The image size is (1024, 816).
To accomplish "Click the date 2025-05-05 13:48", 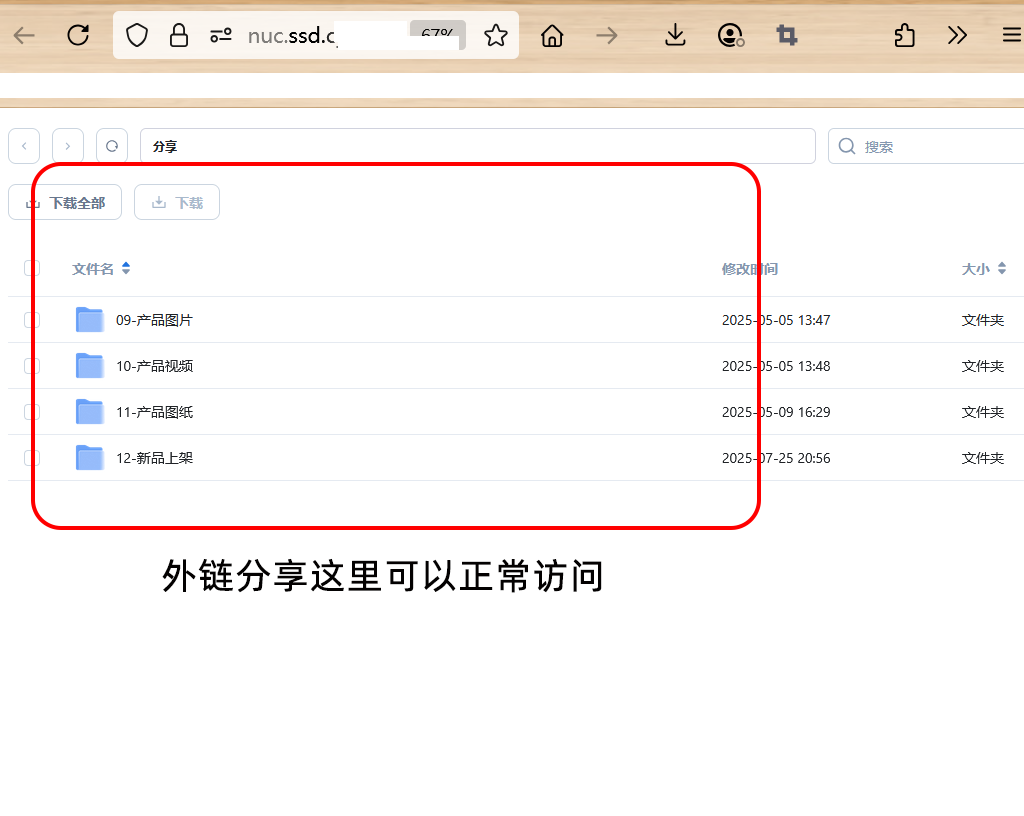I will 776,366.
